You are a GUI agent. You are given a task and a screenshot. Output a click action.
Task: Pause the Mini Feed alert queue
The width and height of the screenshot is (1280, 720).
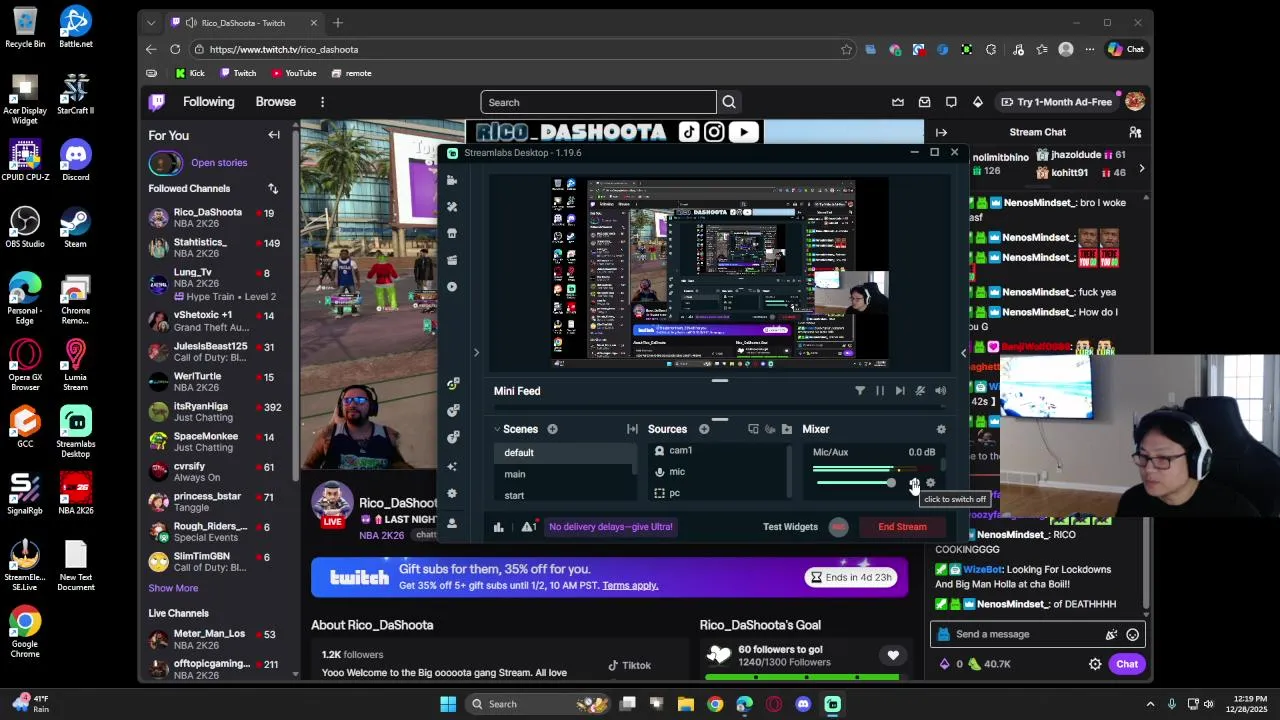(x=880, y=391)
